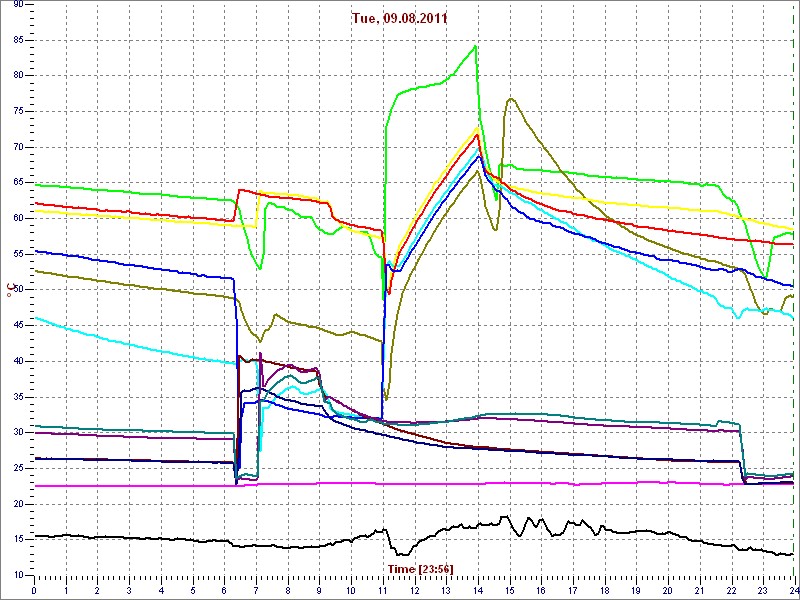Click the olive curve's peak near 77°C

[510, 98]
